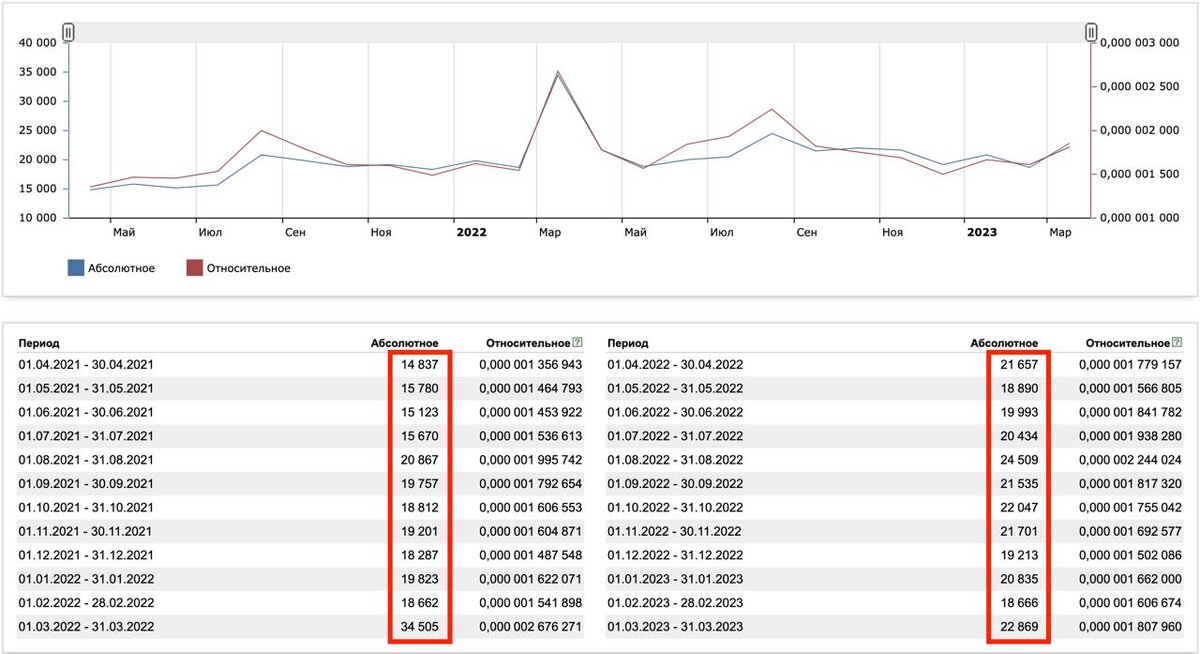Sort by Относительное header above 0,000 001 356 943
The image size is (1200, 654).
(528, 343)
